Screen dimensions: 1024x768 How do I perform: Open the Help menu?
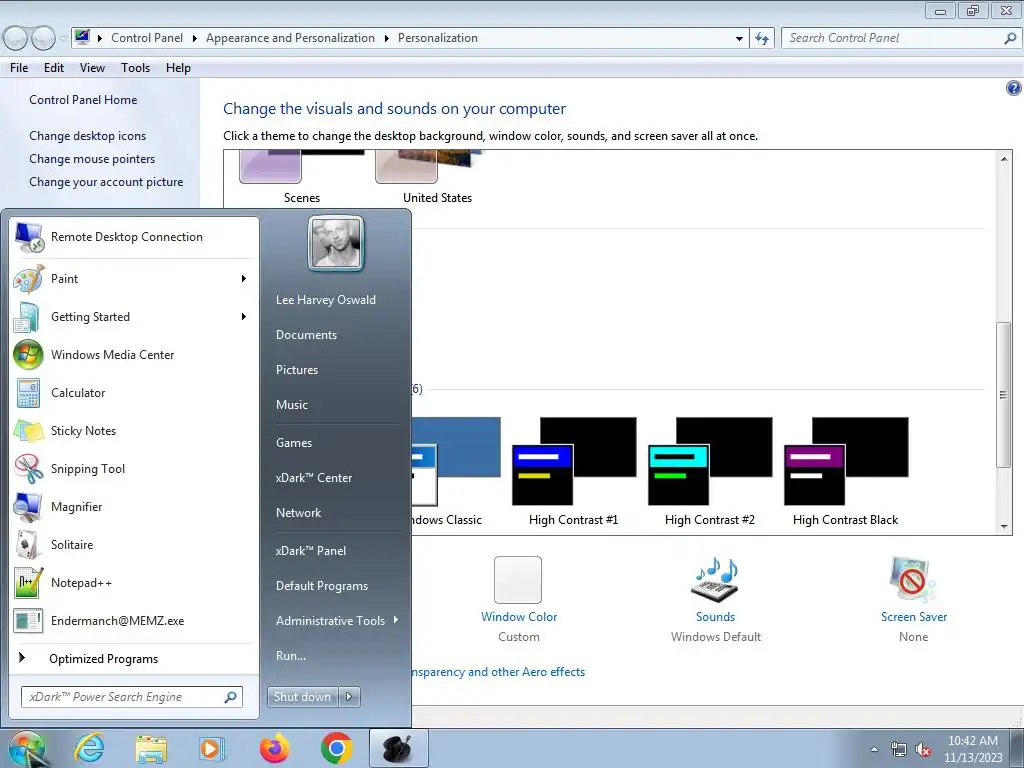(x=178, y=68)
